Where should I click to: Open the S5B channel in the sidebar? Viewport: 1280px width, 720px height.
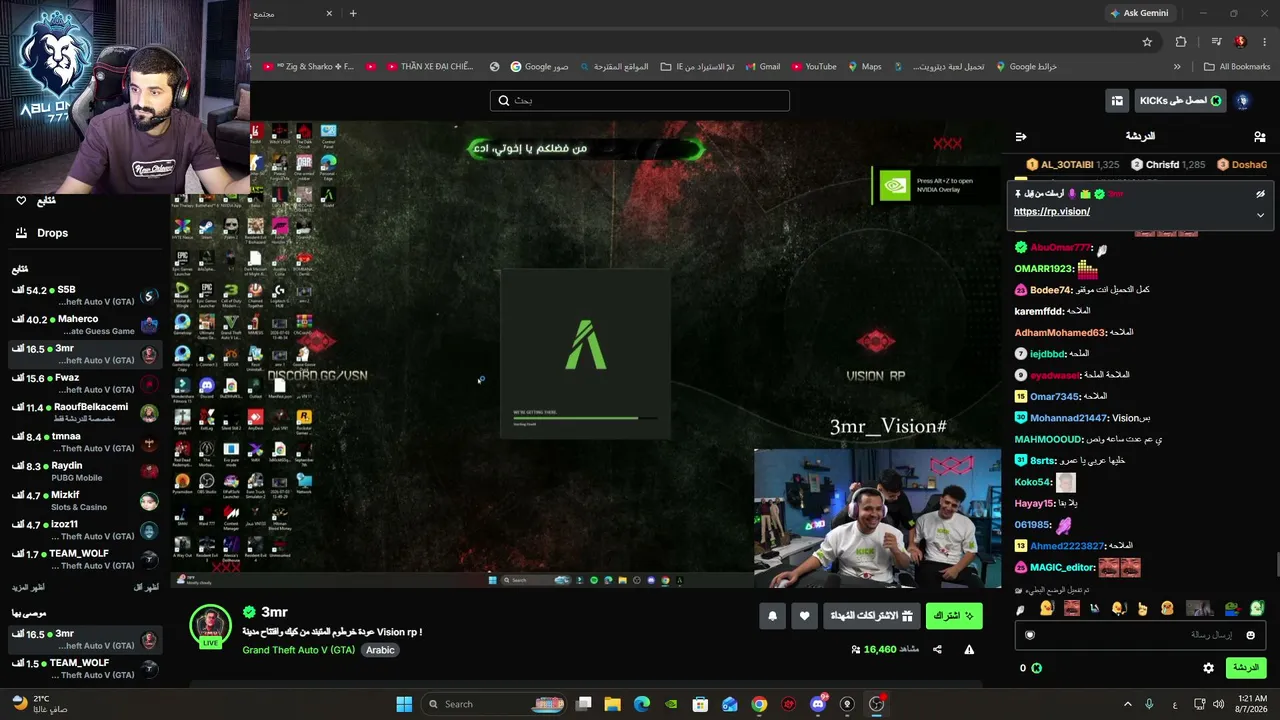pos(85,296)
